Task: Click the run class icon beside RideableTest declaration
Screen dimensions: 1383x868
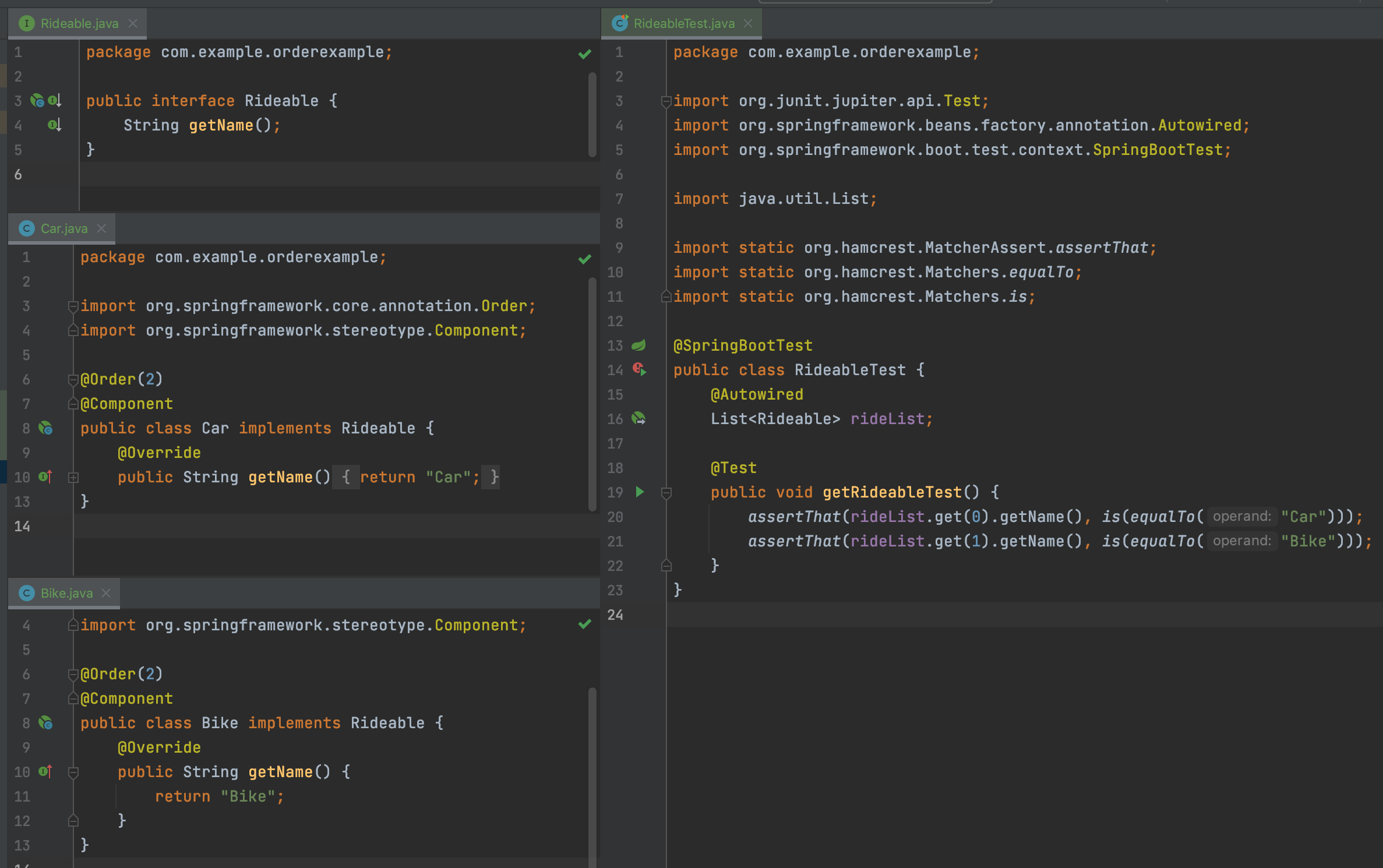Action: (640, 370)
